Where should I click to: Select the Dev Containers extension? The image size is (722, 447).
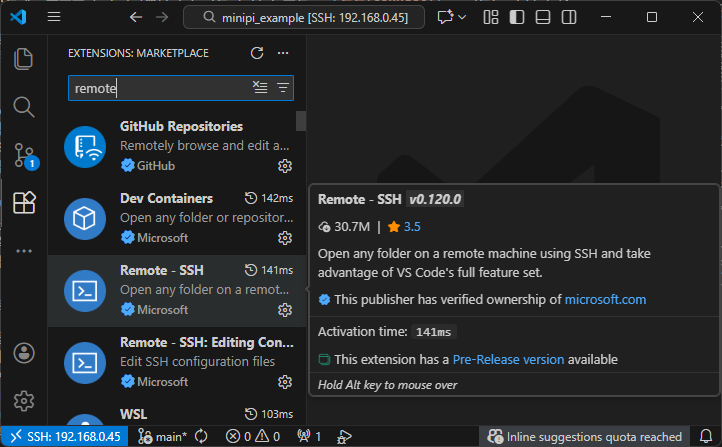click(177, 219)
